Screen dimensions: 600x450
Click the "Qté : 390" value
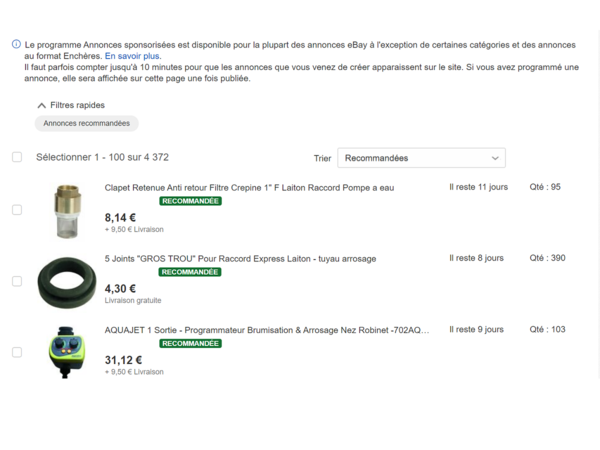point(547,258)
